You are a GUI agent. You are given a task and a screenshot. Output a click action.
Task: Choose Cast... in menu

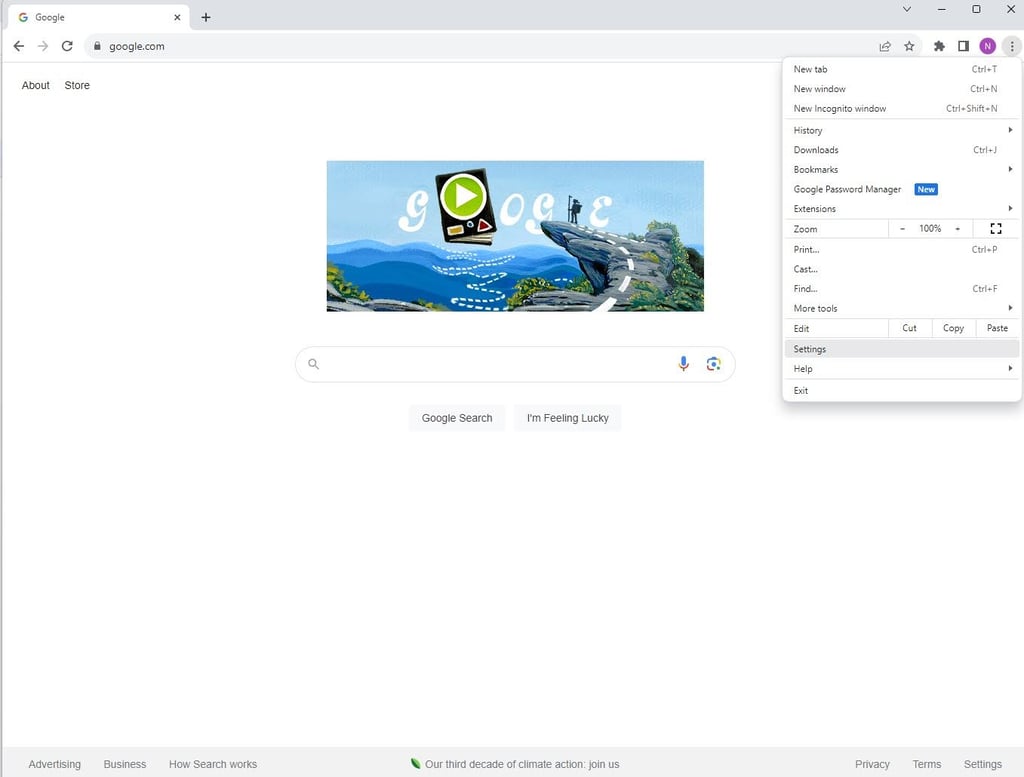[x=902, y=269]
